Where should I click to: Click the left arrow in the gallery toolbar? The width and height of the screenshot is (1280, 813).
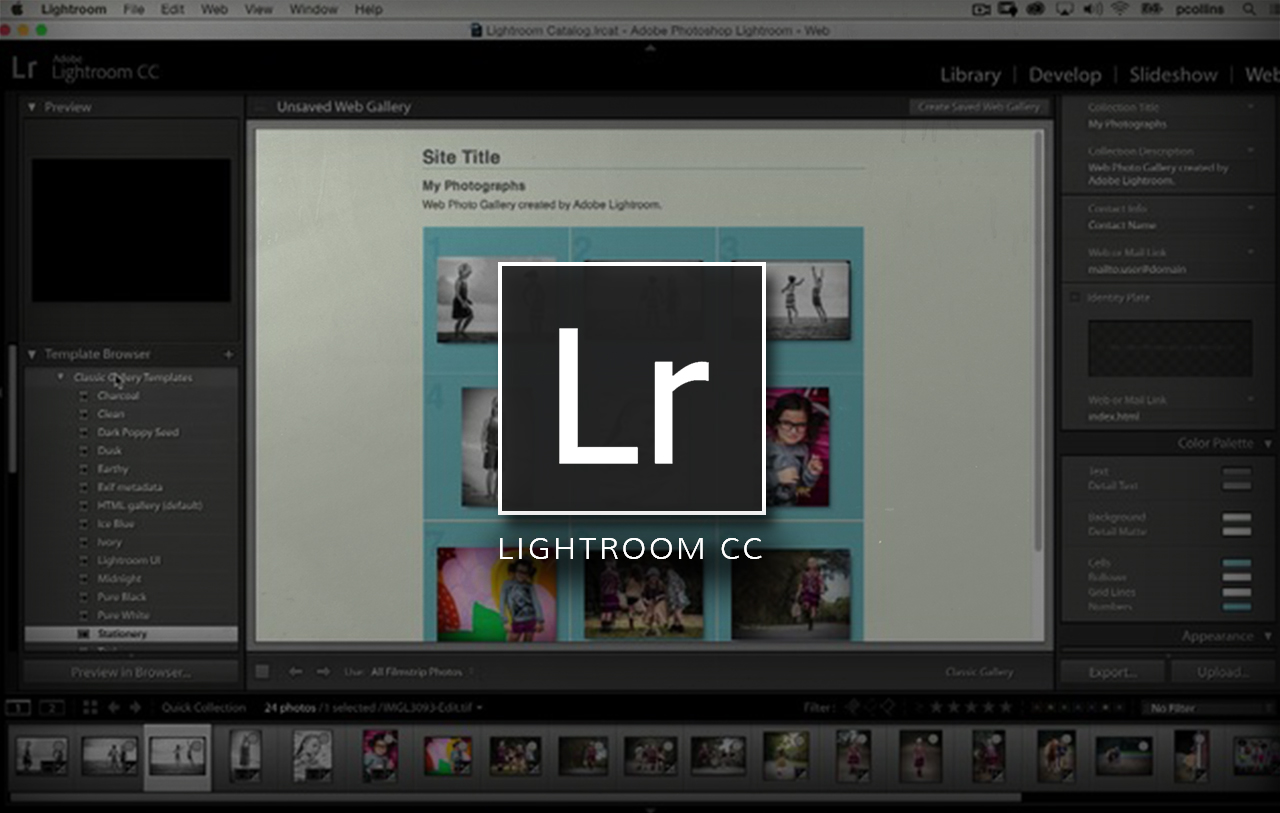(295, 672)
